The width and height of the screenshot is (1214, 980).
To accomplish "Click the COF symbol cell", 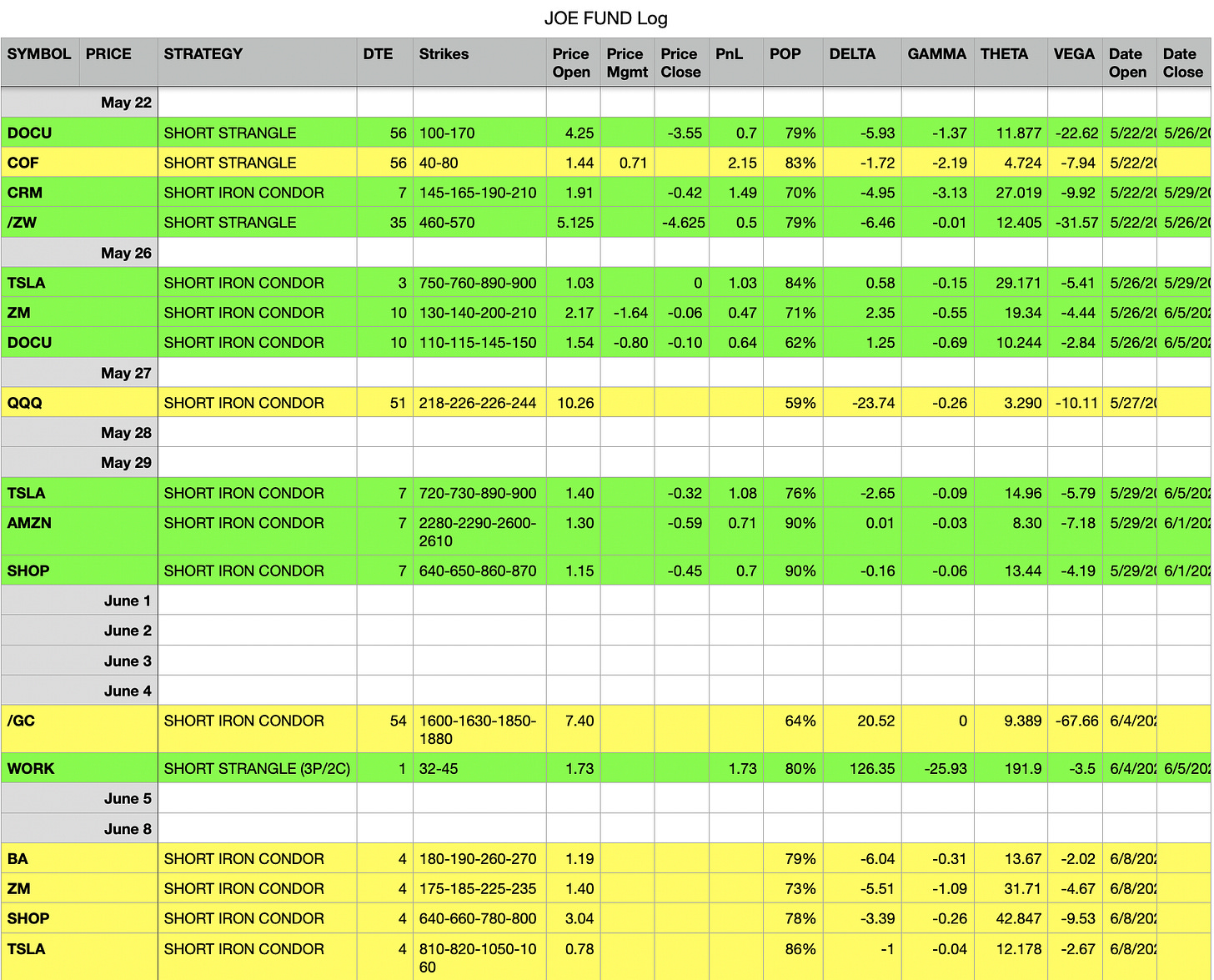I will [x=79, y=163].
